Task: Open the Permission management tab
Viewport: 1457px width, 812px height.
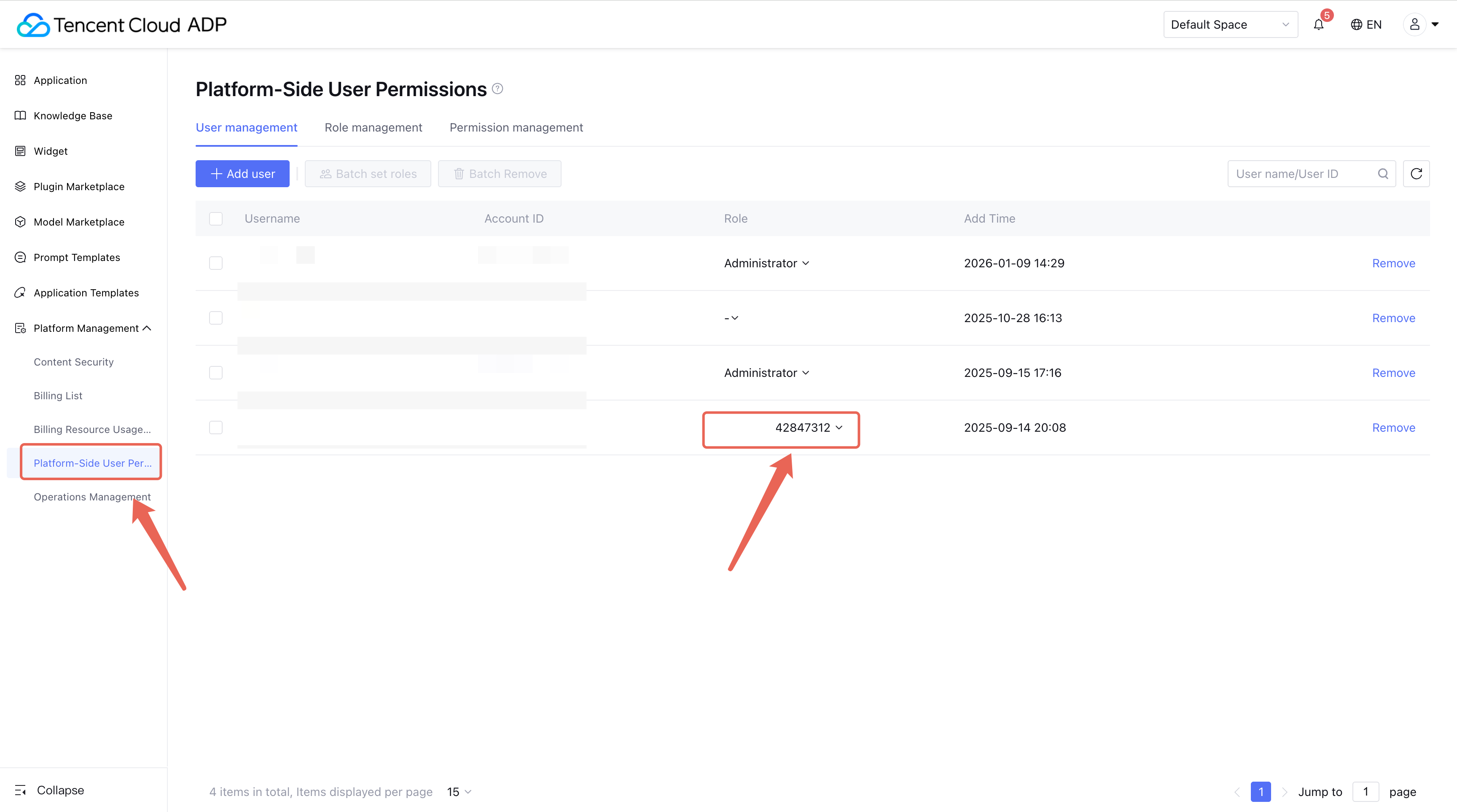Action: (x=516, y=128)
